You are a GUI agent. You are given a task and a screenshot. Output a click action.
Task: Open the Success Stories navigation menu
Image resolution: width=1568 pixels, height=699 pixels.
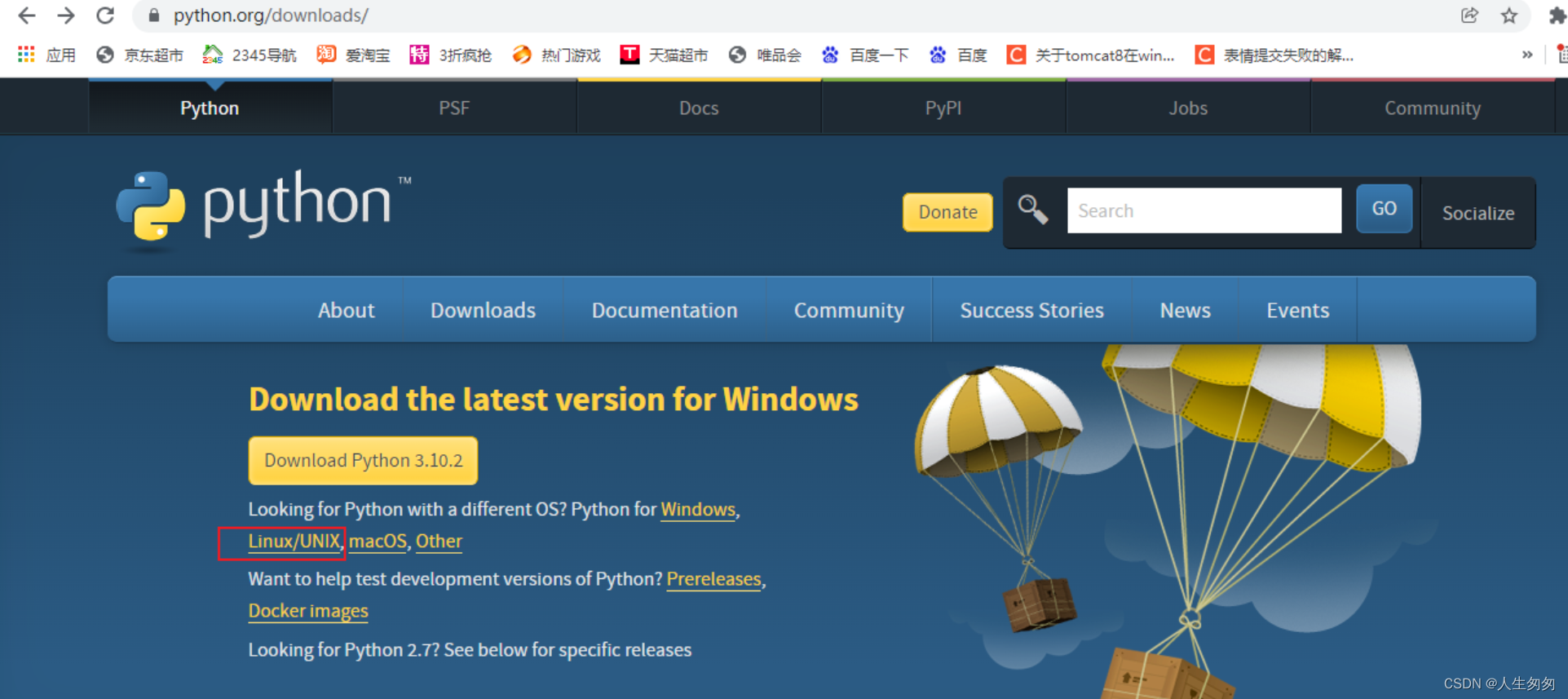(x=1032, y=310)
